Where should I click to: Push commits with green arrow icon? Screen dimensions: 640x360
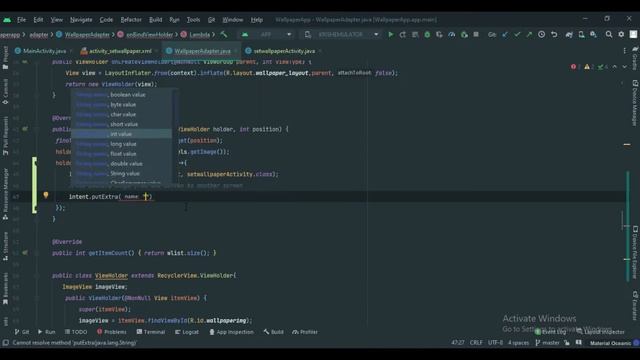coord(529,35)
